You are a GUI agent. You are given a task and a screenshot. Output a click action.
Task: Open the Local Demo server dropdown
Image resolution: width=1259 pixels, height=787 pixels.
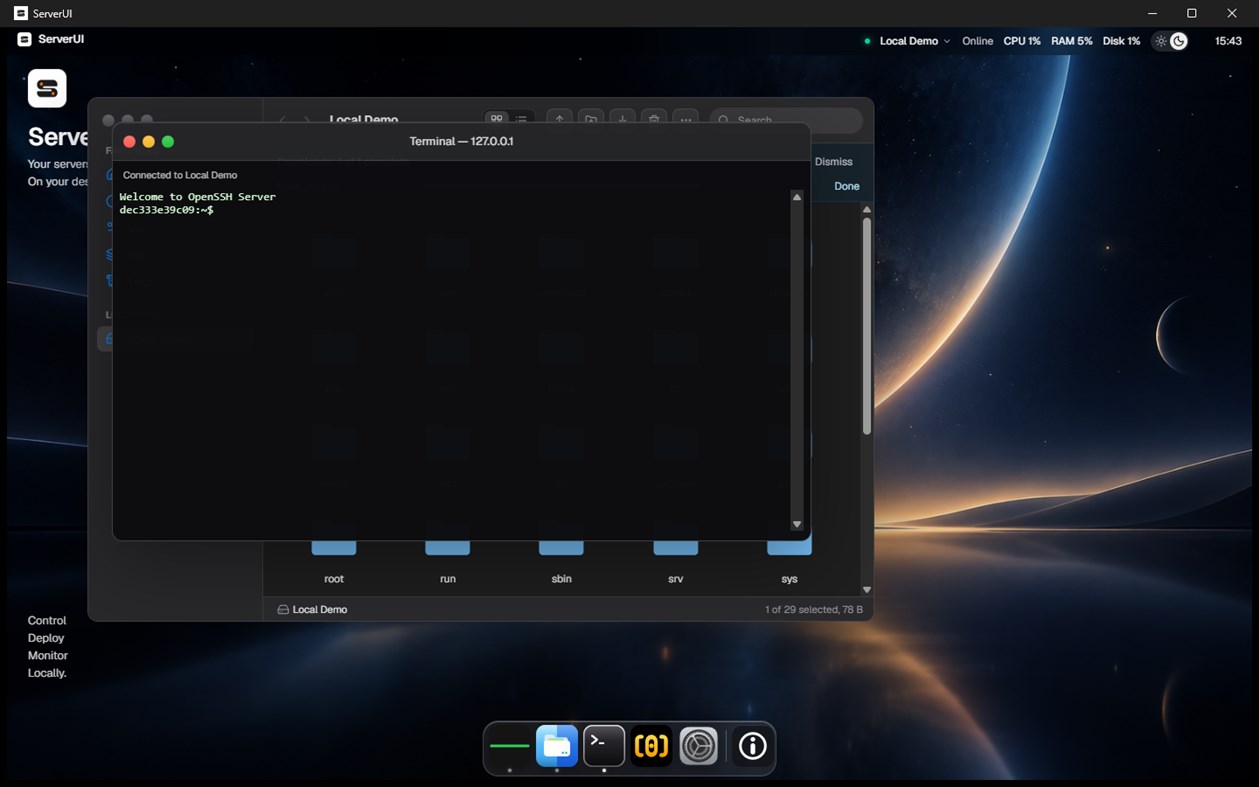(x=914, y=41)
